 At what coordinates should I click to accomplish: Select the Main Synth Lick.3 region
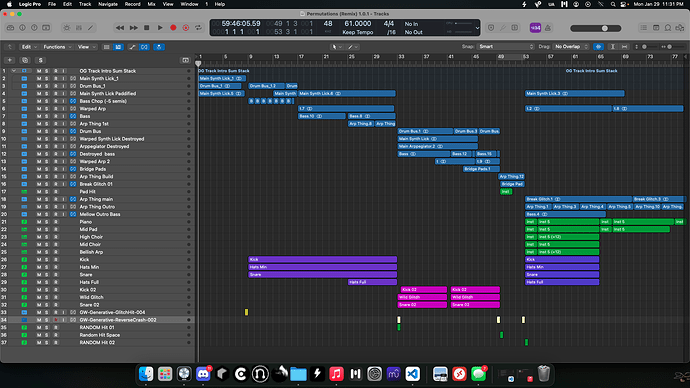click(575, 94)
